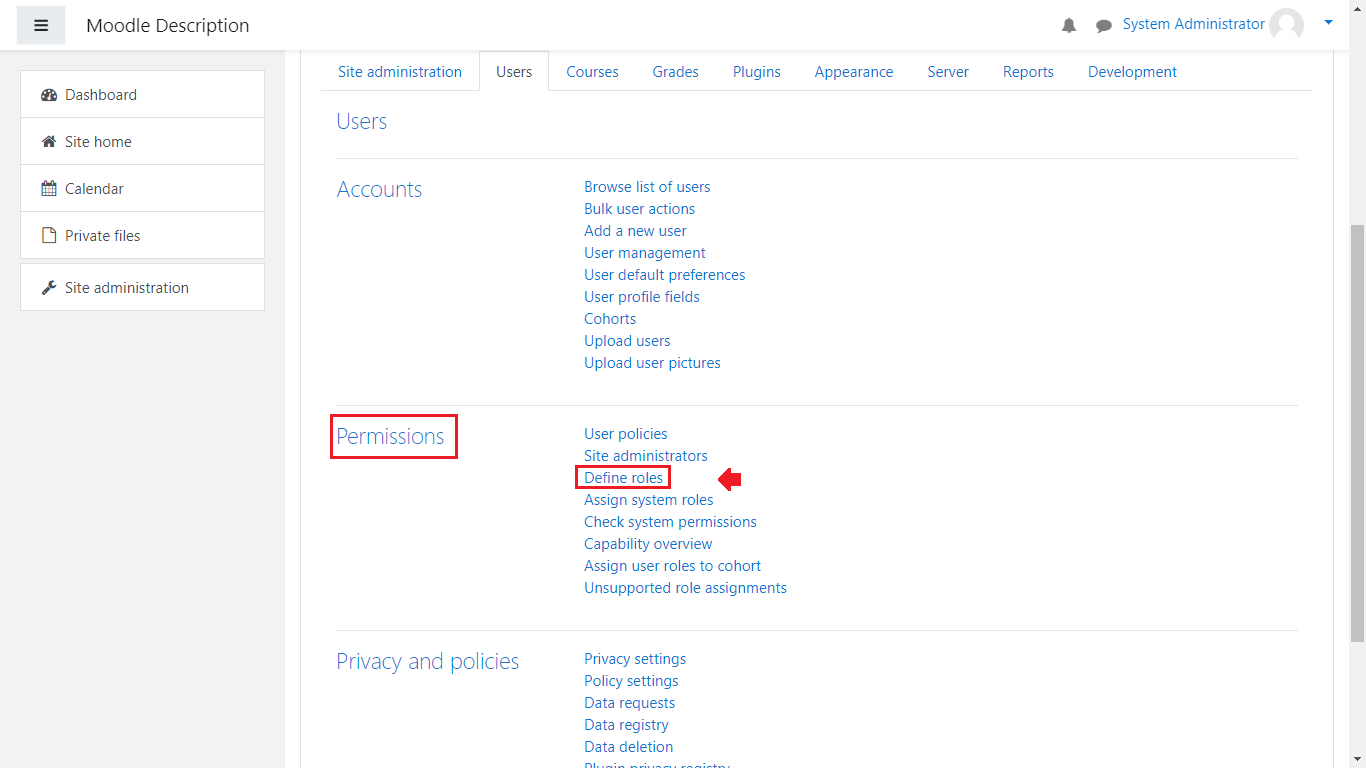
Task: Open the messages chat bubble icon
Action: coord(1104,26)
